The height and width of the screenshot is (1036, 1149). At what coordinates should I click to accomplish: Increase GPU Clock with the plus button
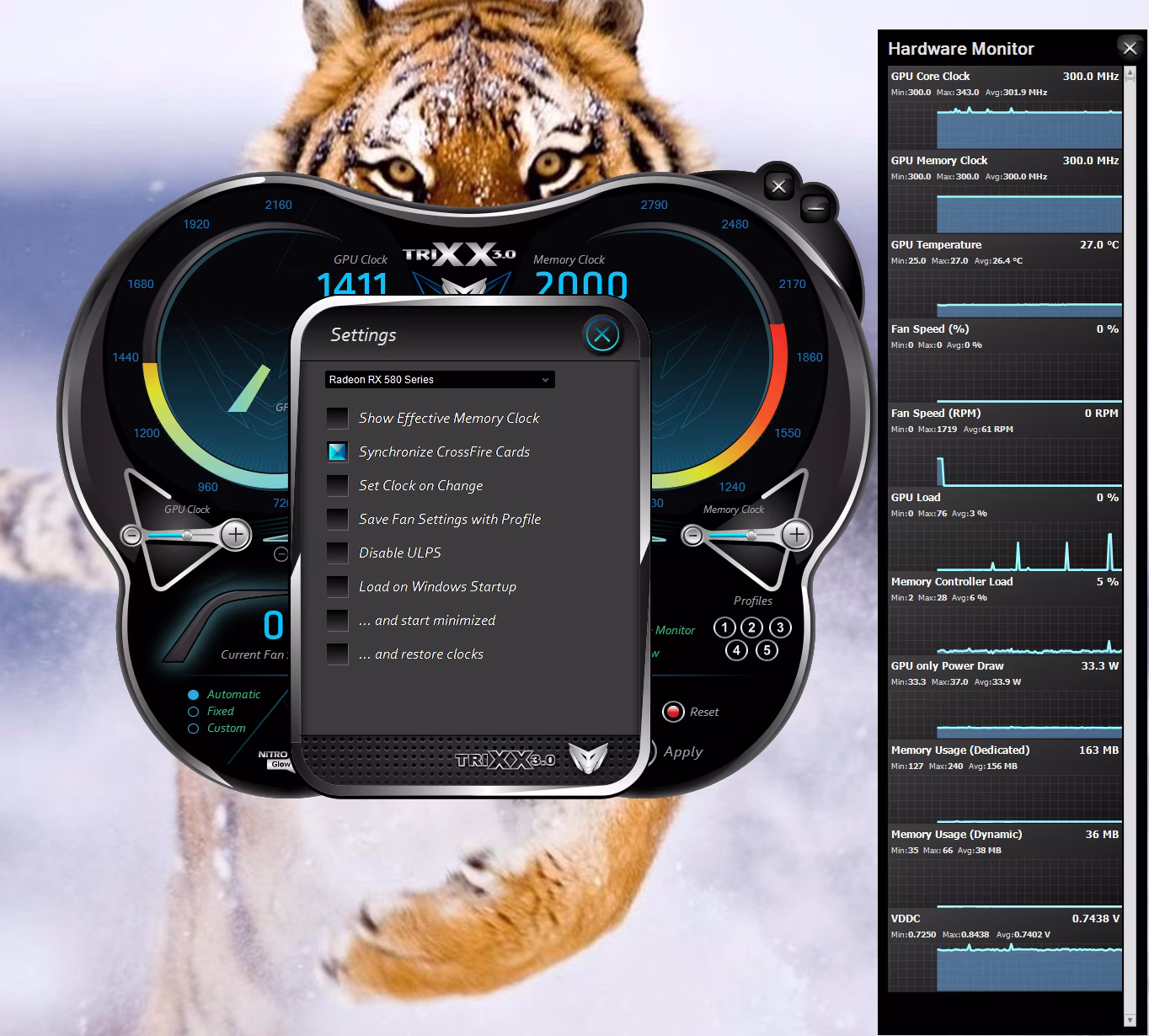(236, 535)
